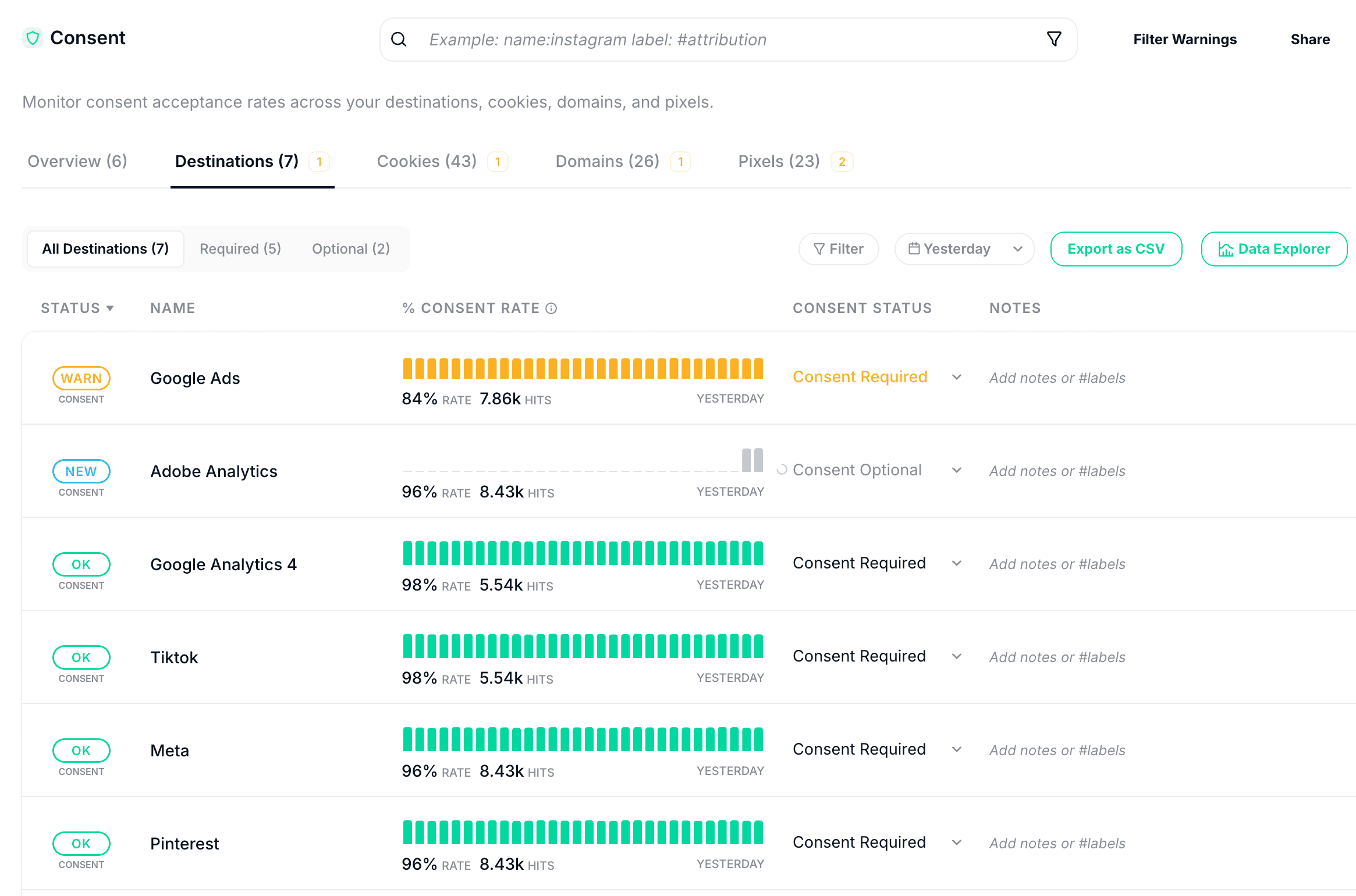
Task: Click the warning count badge on Pixels tab
Action: (842, 162)
